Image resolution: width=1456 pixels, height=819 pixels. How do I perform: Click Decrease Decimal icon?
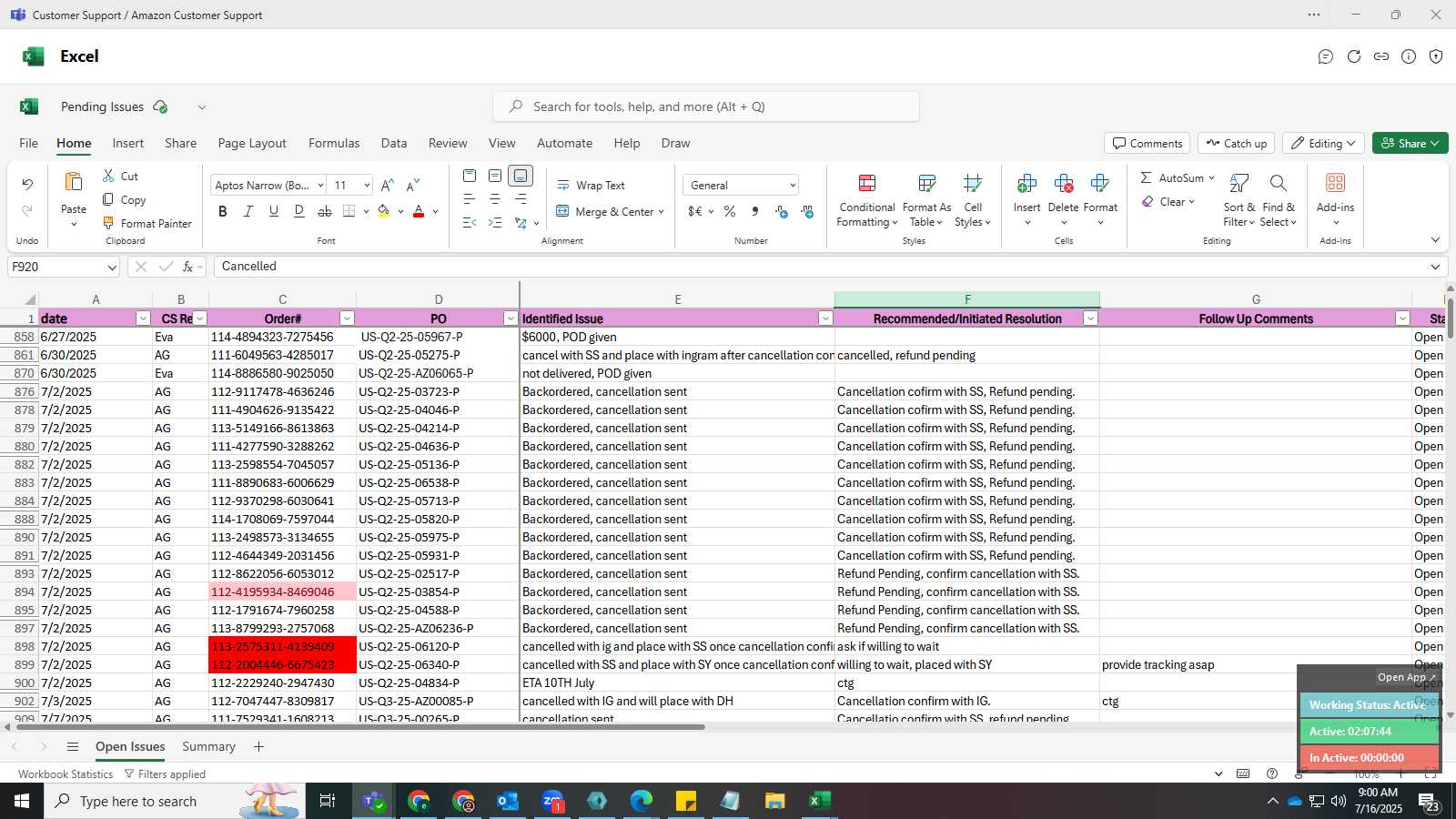807,211
